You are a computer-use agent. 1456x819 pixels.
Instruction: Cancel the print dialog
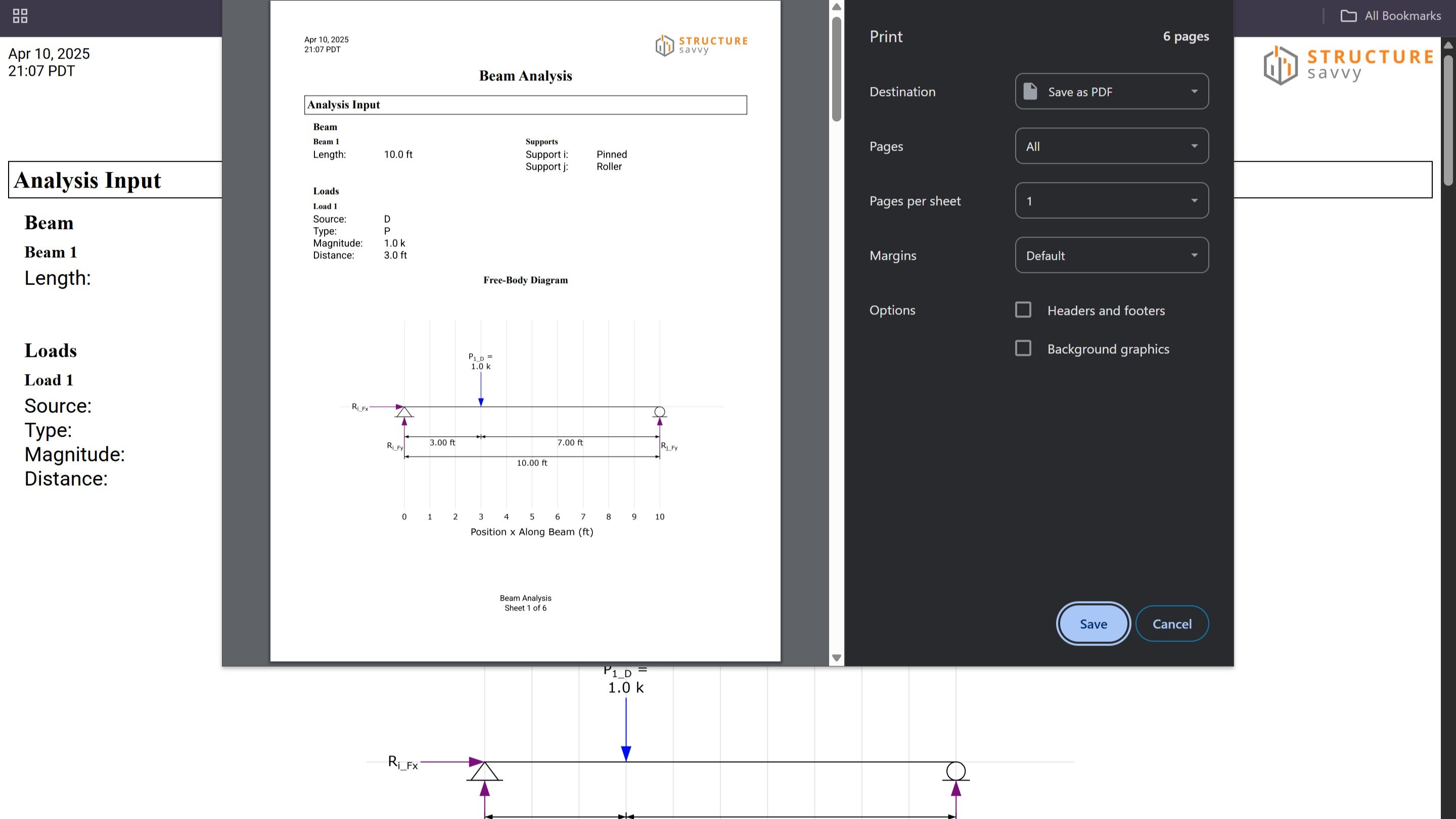pyautogui.click(x=1172, y=623)
